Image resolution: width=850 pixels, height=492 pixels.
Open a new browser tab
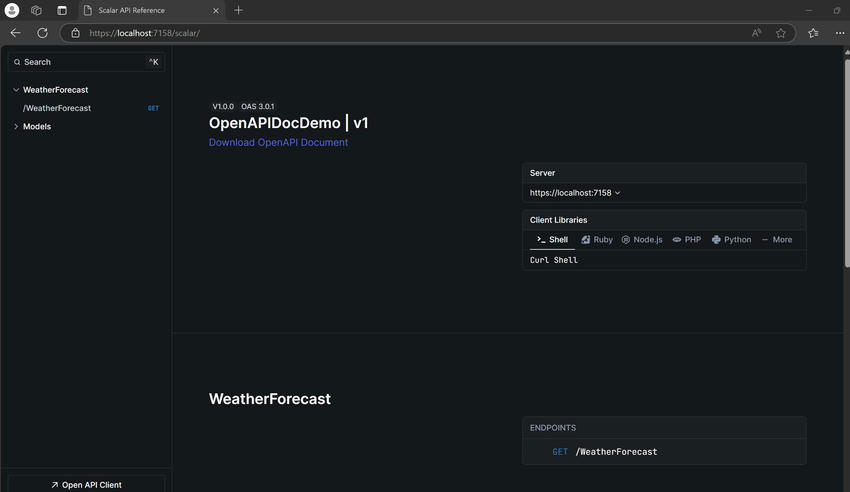pos(239,10)
